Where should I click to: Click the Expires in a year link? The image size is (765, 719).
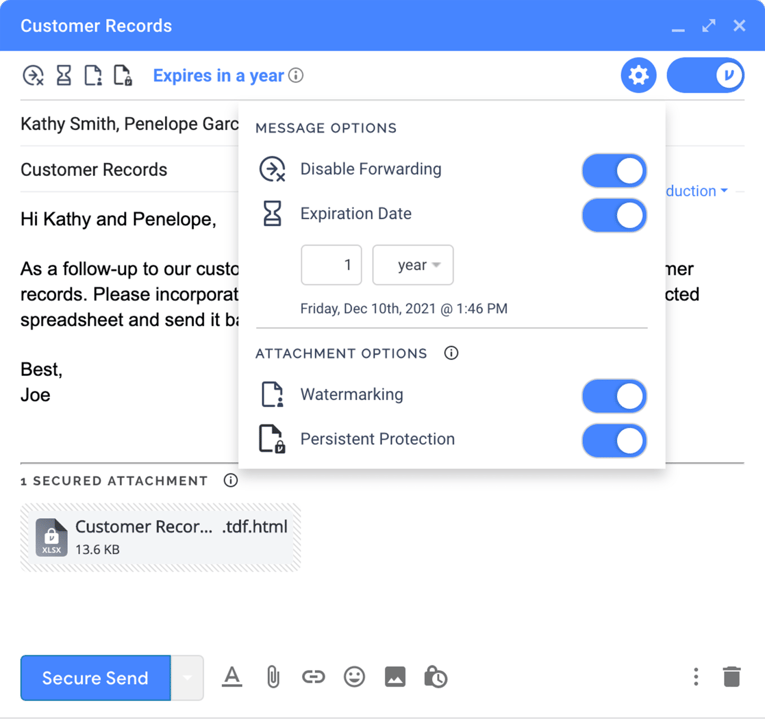[218, 76]
